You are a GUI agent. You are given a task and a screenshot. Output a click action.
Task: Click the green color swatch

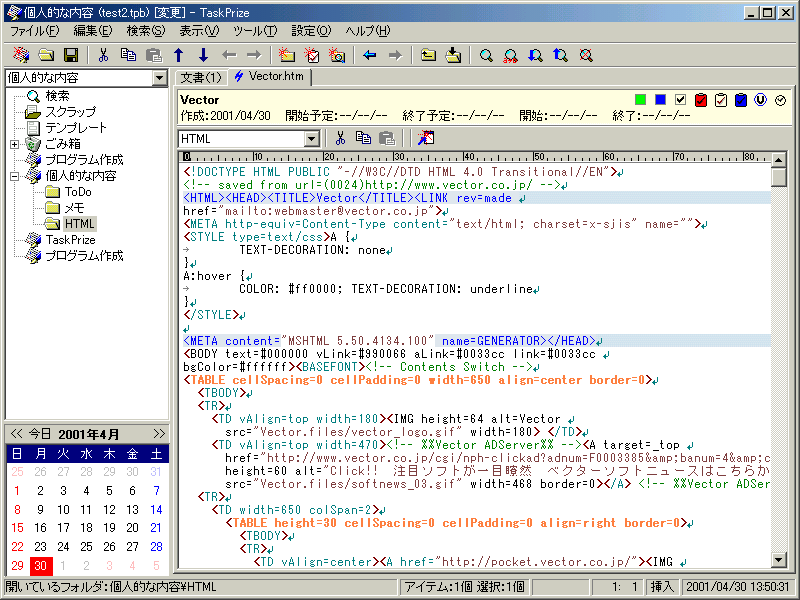pos(640,99)
